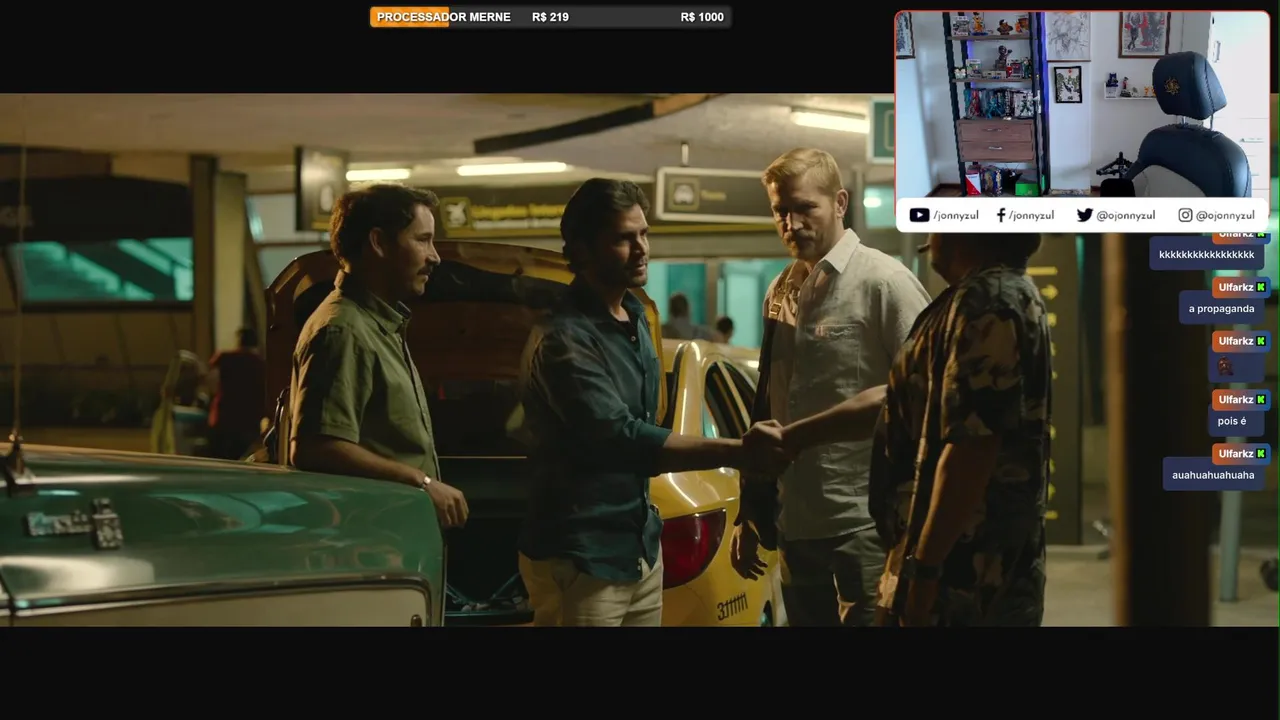1280x720 pixels.
Task: Click the Twitter handle "@ojonnyzul"
Action: tap(1125, 215)
